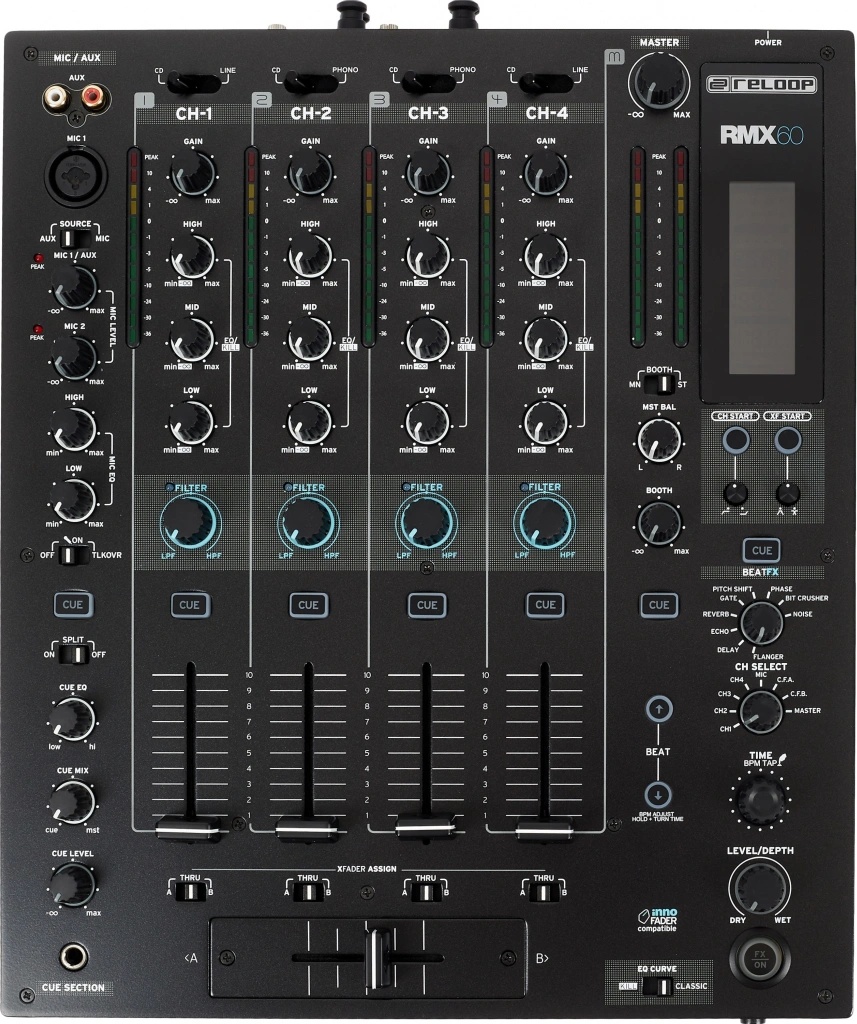Image resolution: width=857 pixels, height=1024 pixels.
Task: Toggle the SOURCE AUX/MIC switch
Action: 74,238
